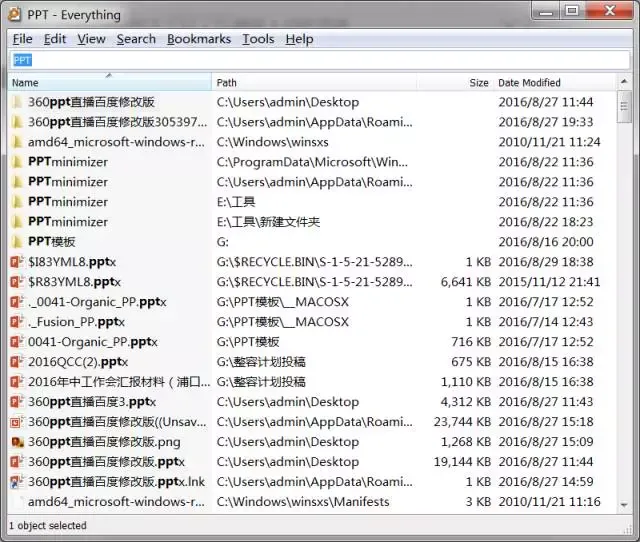Viewport: 640px width, 542px height.
Task: Select PPTminimizer folder icon in C:\ProgramData
Action: pyautogui.click(x=17, y=162)
